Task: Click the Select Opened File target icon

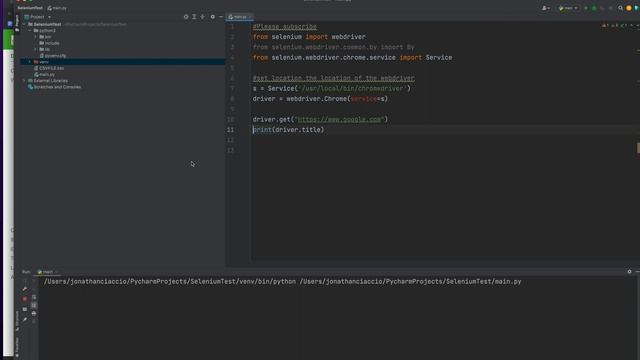Action: pyautogui.click(x=186, y=17)
